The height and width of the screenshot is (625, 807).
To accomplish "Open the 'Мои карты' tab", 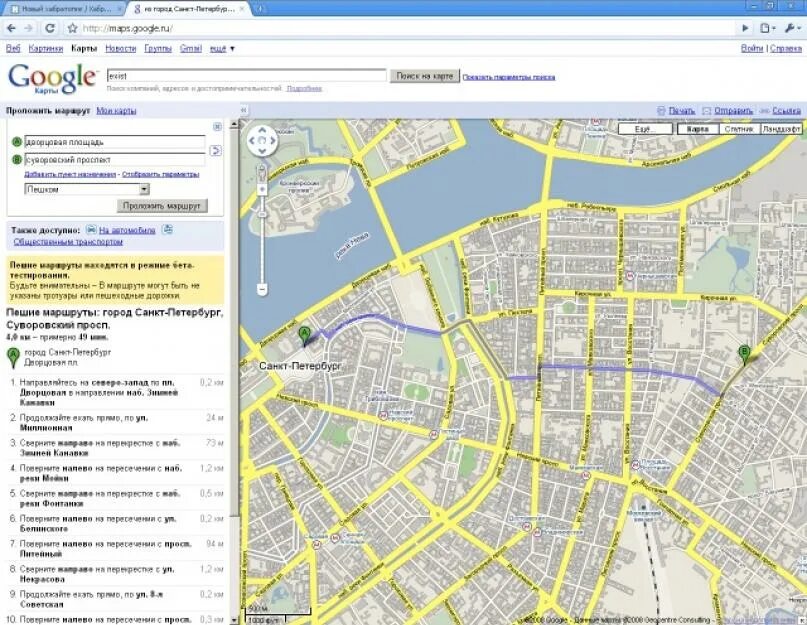I will pyautogui.click(x=116, y=111).
